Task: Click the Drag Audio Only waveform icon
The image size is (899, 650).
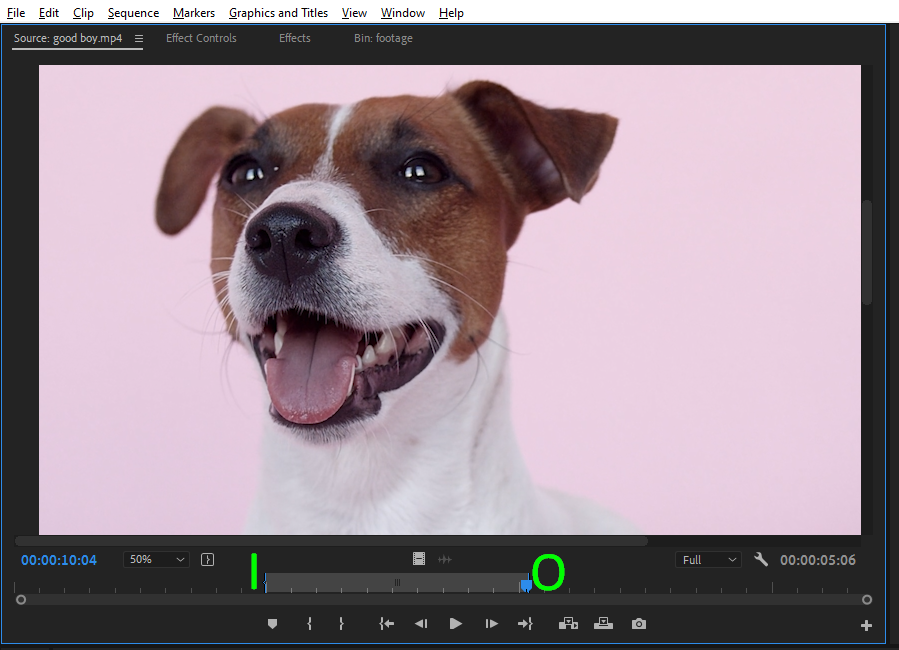Action: 445,560
